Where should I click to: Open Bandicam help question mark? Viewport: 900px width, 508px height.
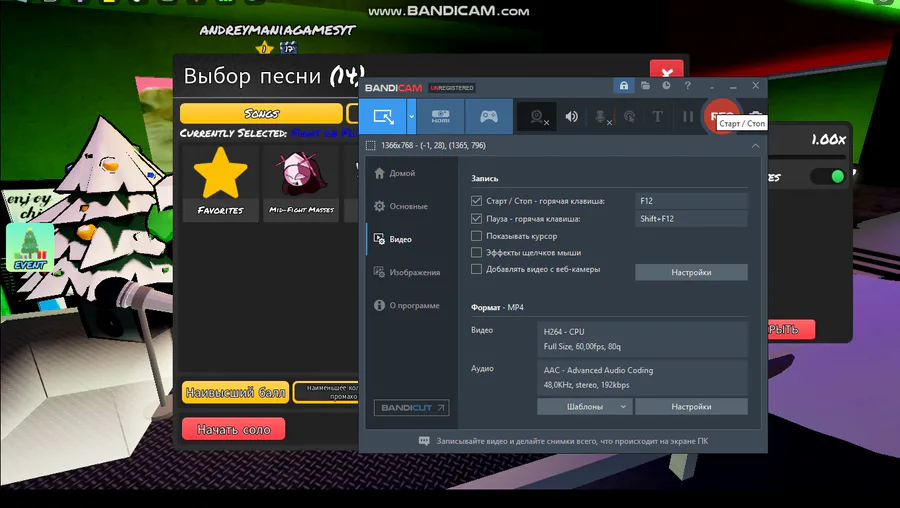(x=688, y=86)
